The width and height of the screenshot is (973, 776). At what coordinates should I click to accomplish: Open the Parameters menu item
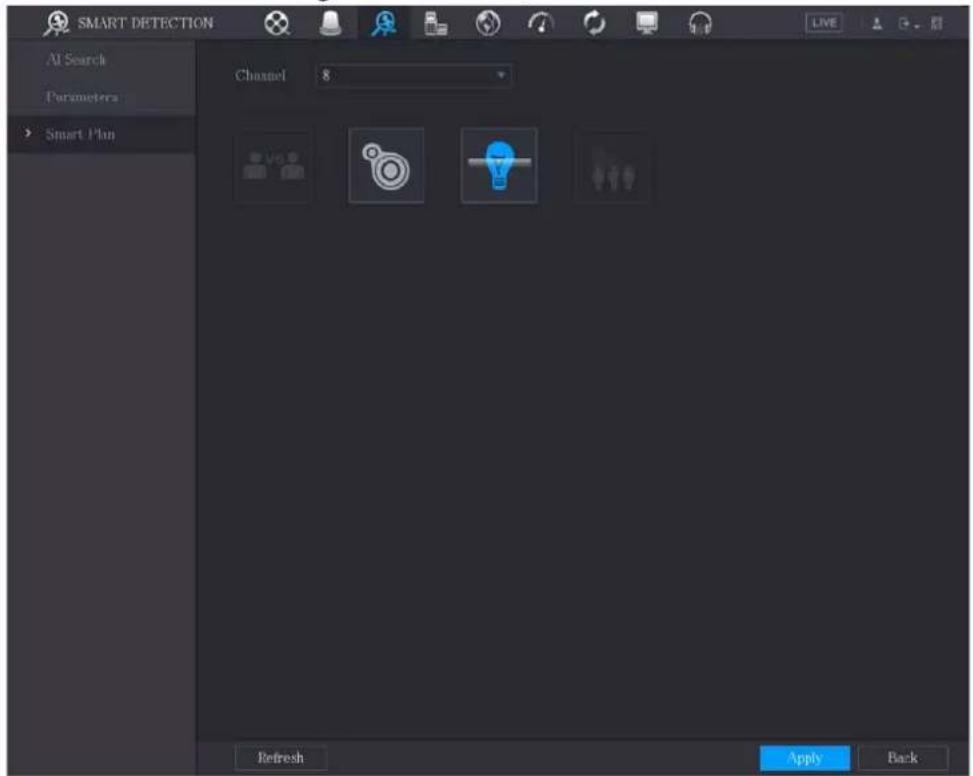coord(82,97)
